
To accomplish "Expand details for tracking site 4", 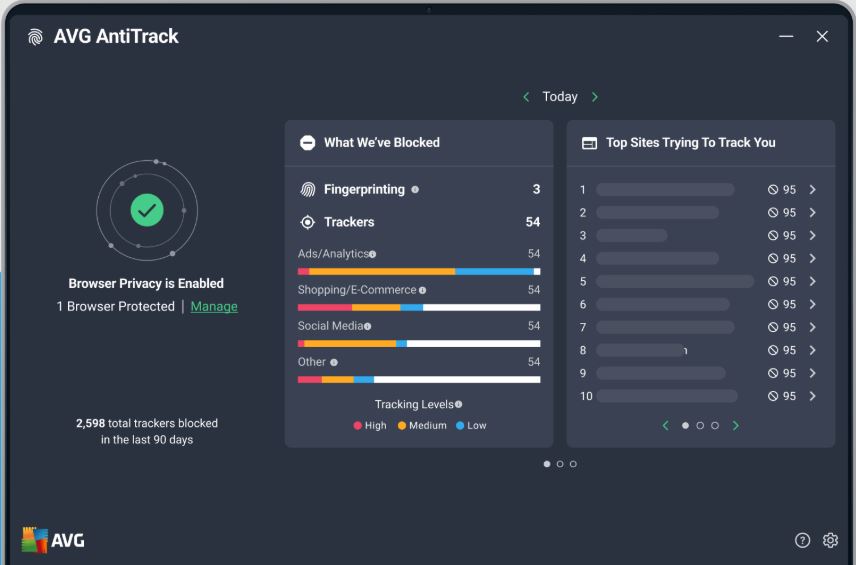I will point(812,258).
